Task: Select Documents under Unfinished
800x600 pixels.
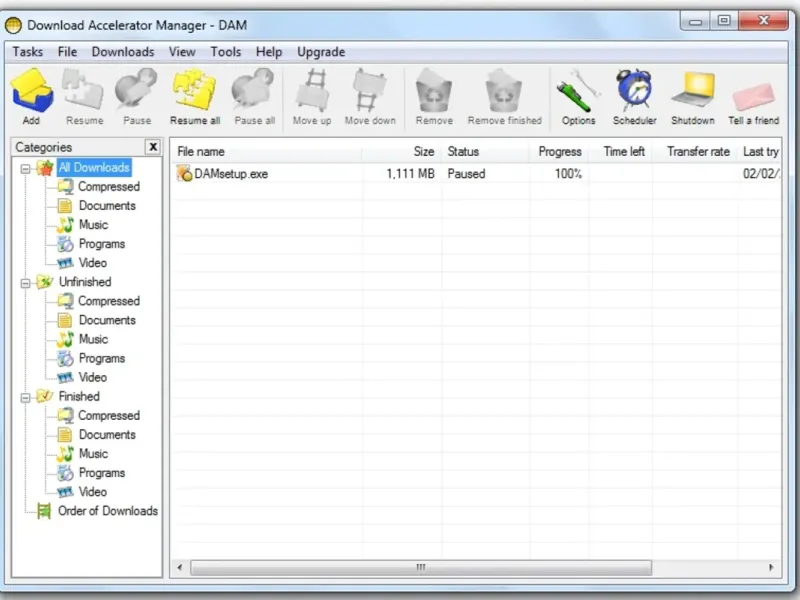Action: click(x=107, y=320)
